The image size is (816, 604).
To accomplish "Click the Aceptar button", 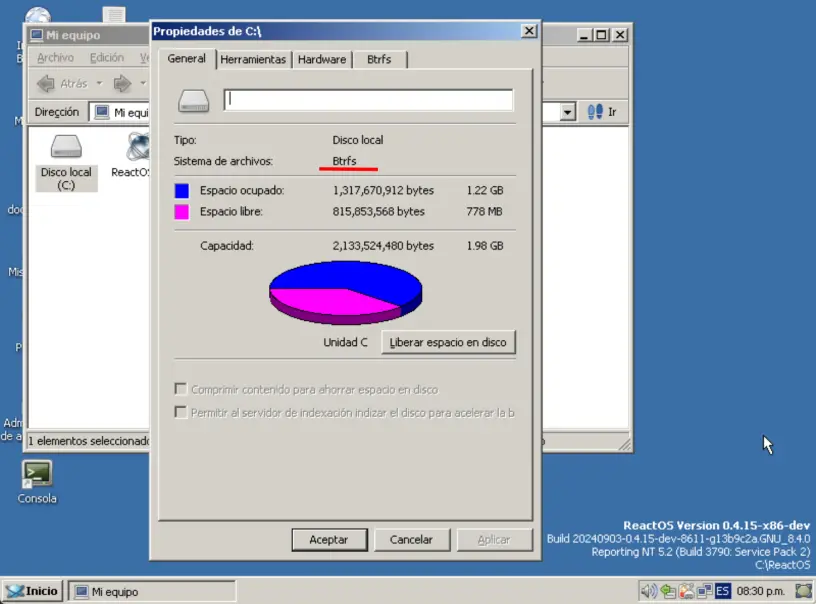I will [x=329, y=539].
